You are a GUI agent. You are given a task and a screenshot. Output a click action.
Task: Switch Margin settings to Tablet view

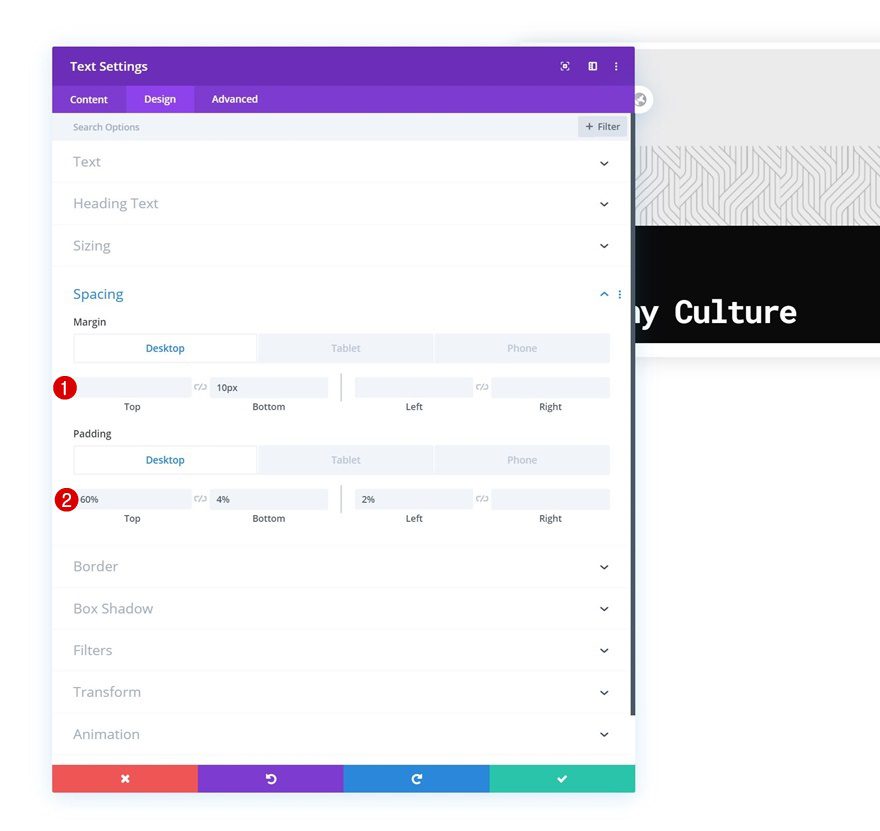(345, 348)
